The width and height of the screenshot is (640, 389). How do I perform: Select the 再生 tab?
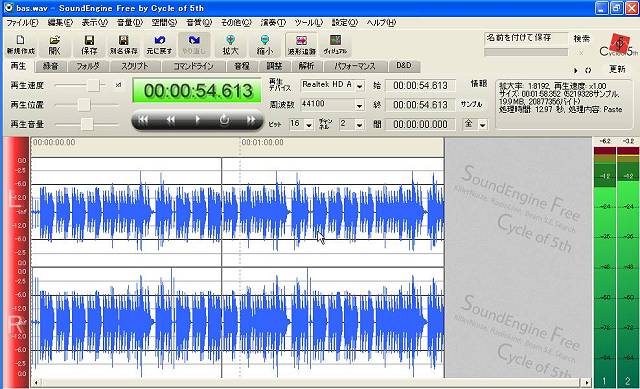pyautogui.click(x=18, y=66)
